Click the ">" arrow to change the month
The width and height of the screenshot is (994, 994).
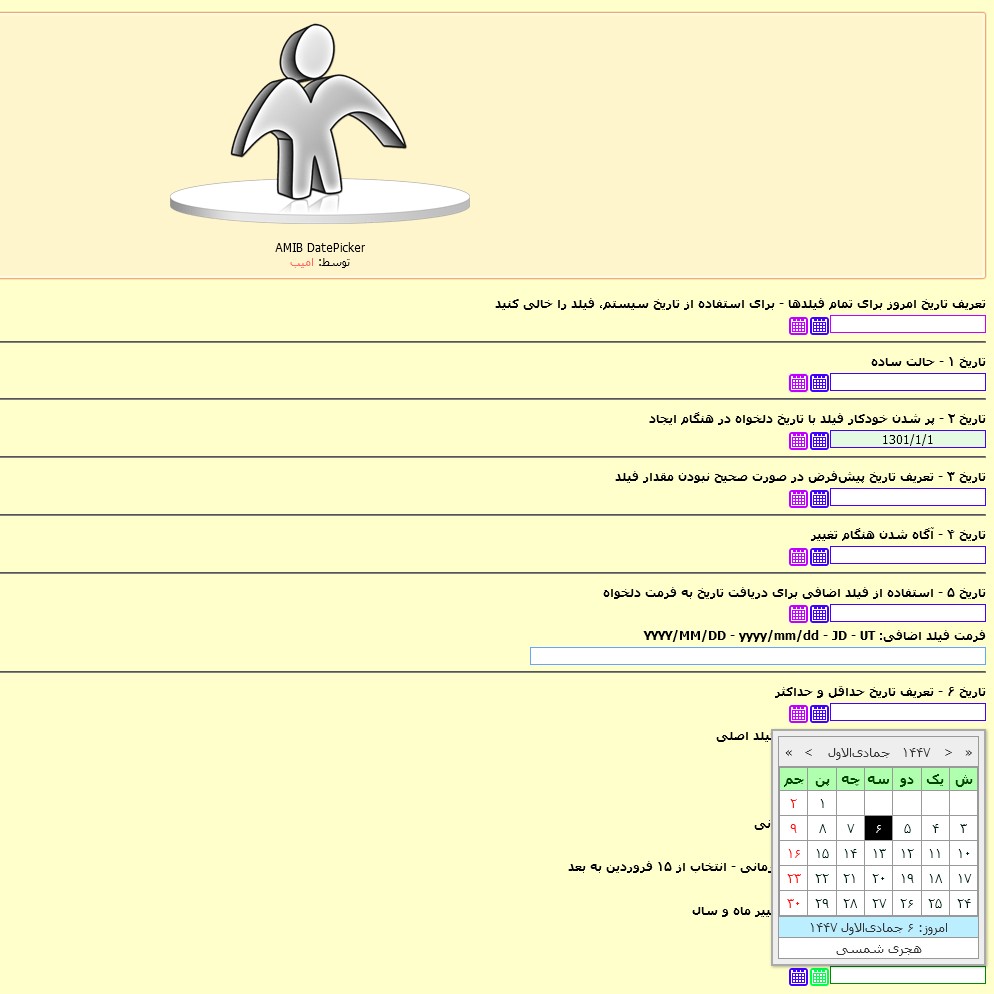[x=947, y=752]
